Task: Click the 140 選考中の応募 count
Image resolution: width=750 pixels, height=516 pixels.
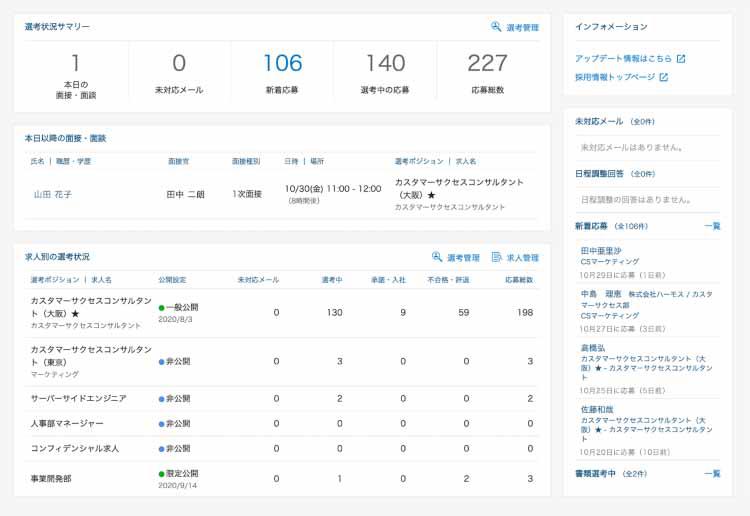Action: pos(386,63)
